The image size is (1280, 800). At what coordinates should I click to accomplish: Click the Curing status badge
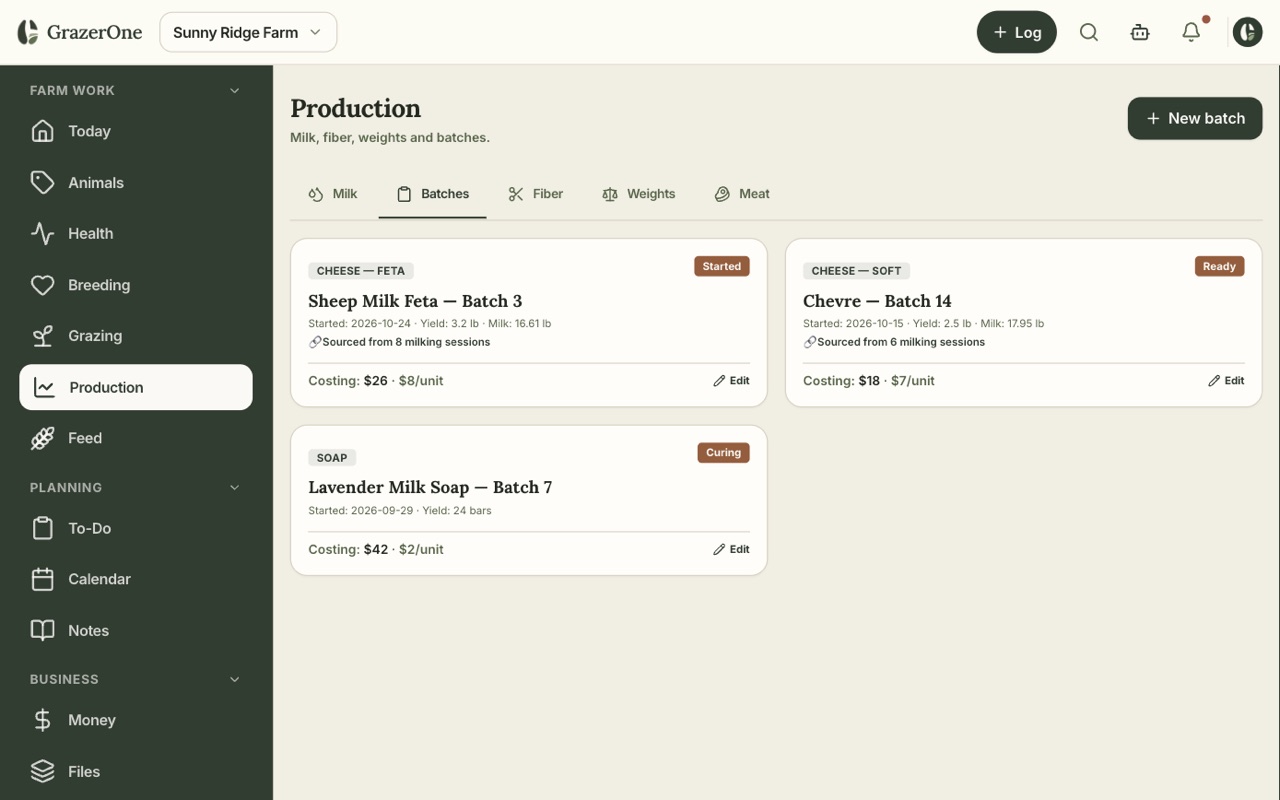tap(723, 453)
